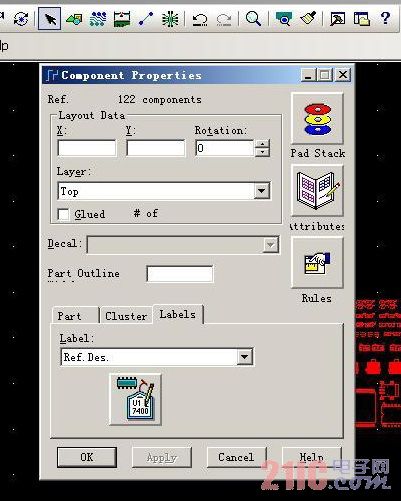Switch to the Cluster tab

(x=126, y=316)
